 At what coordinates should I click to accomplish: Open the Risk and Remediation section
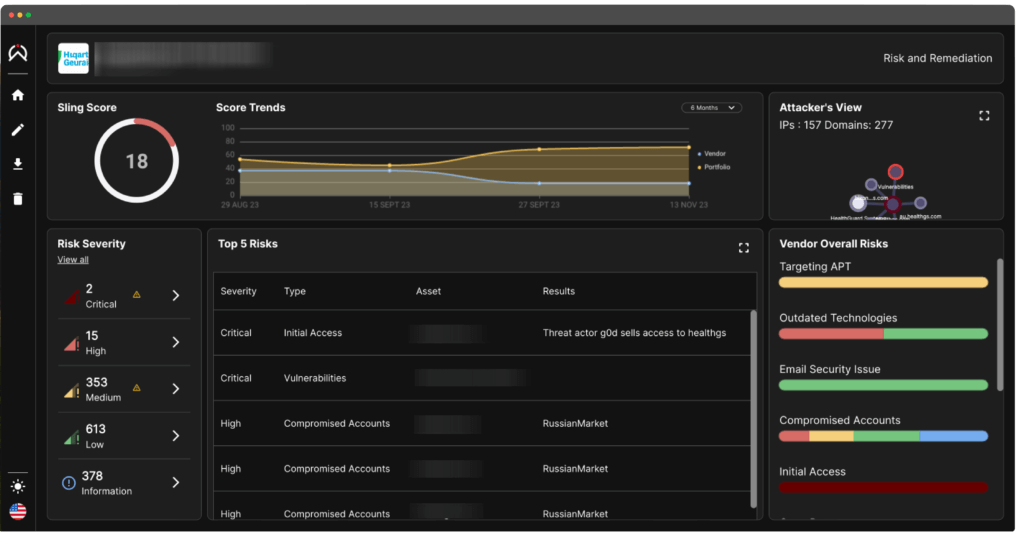point(937,59)
